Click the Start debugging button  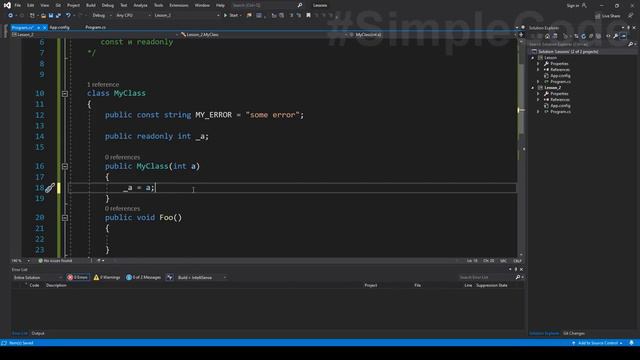231,16
